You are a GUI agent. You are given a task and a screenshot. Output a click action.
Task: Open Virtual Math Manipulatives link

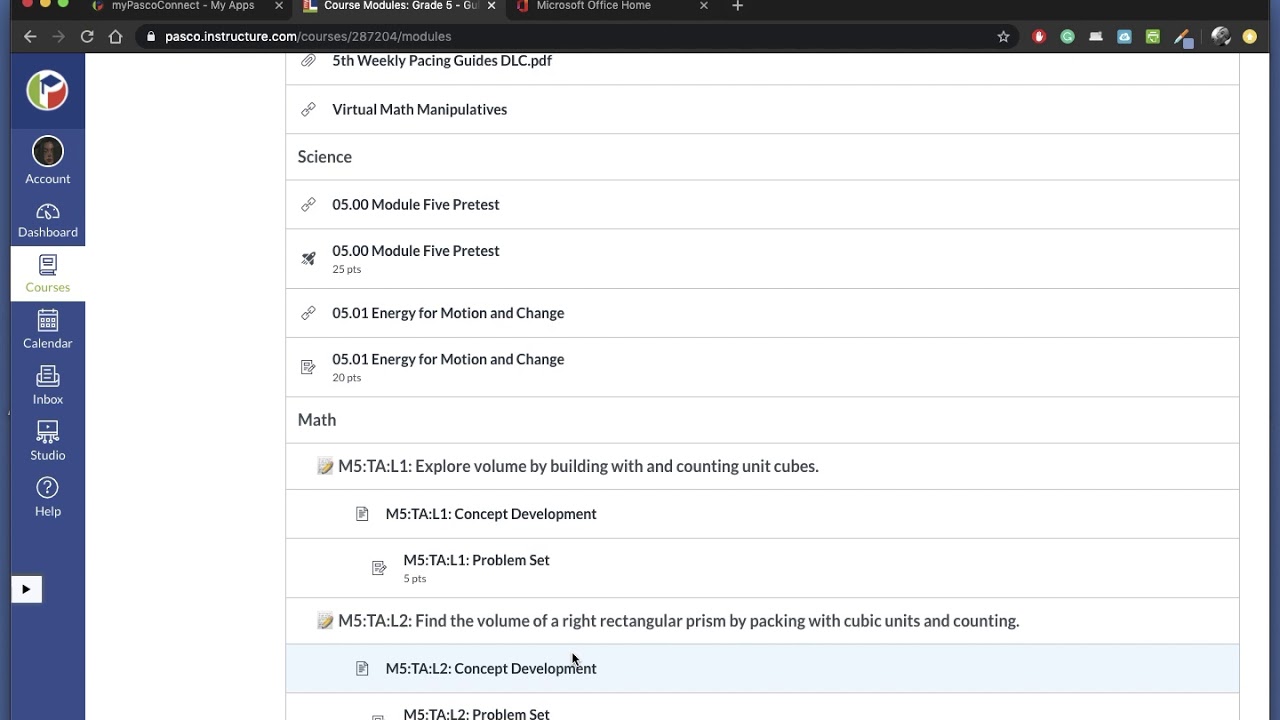[419, 109]
